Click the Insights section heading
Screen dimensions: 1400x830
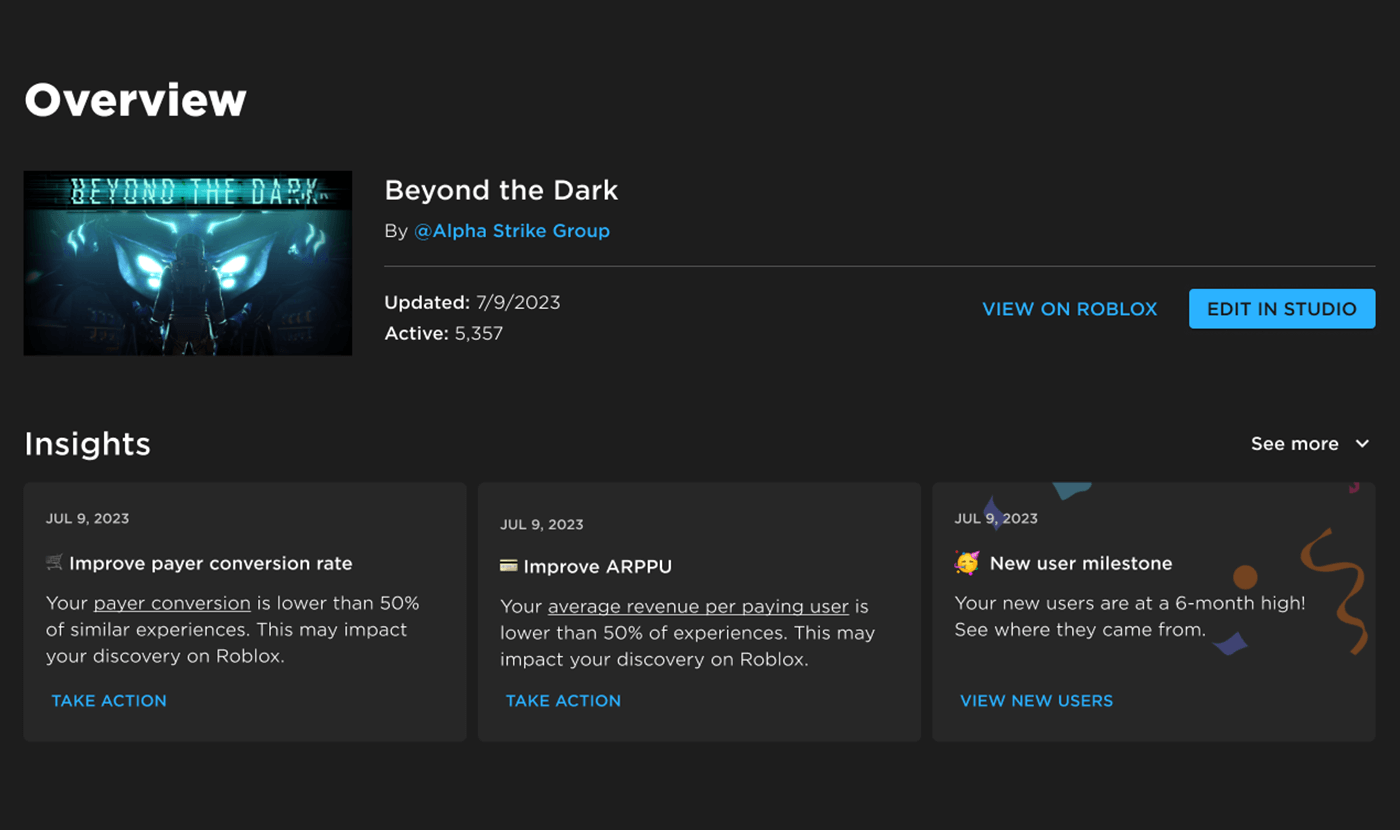point(87,444)
